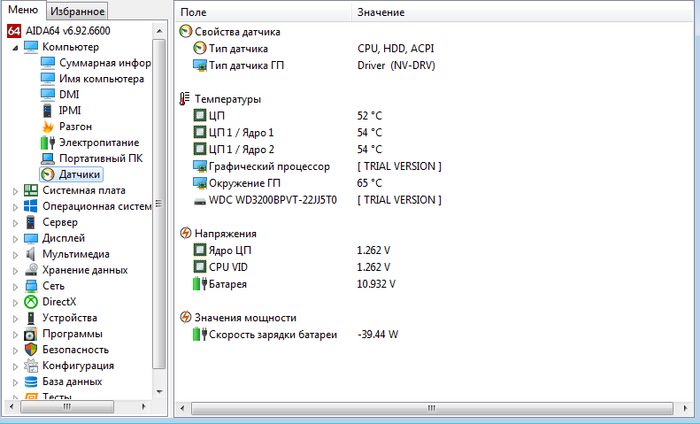Screen dimensions: 700x424
Task: Expand the Сервер tree node
Action: (15, 223)
